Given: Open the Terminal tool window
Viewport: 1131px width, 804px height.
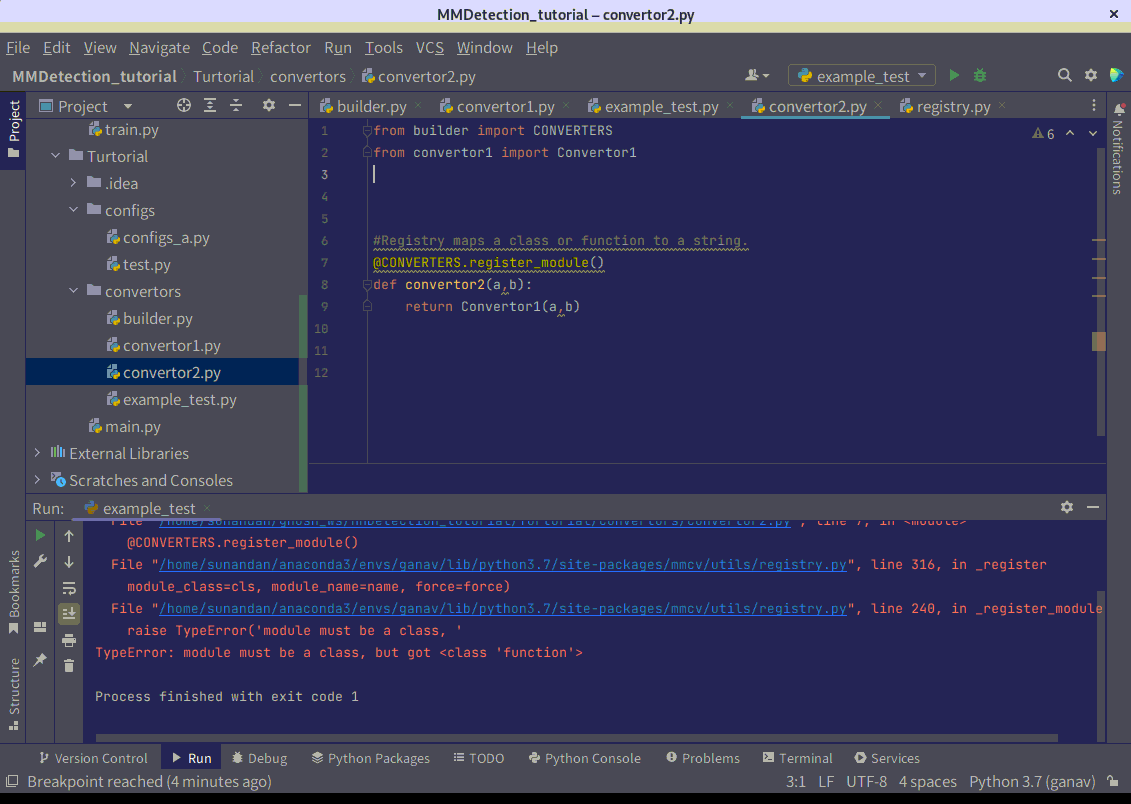Looking at the screenshot, I should [797, 758].
